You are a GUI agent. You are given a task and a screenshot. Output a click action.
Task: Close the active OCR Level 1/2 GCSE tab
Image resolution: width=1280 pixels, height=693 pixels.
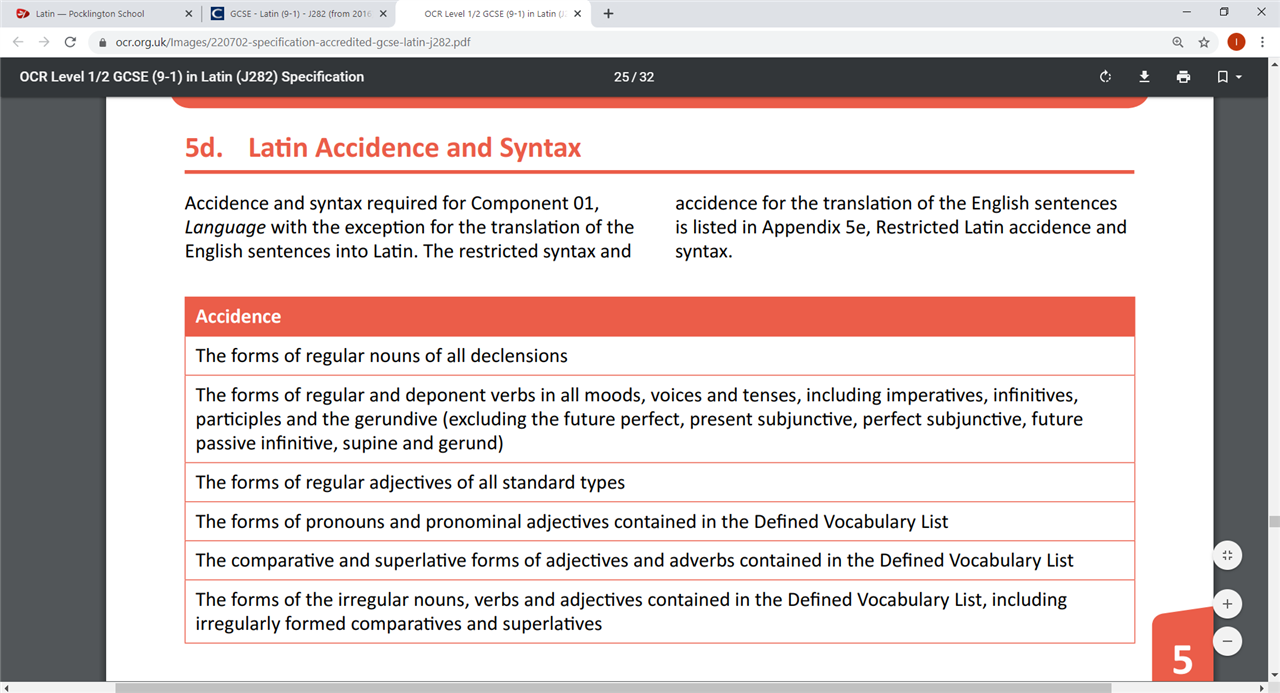pyautogui.click(x=579, y=14)
